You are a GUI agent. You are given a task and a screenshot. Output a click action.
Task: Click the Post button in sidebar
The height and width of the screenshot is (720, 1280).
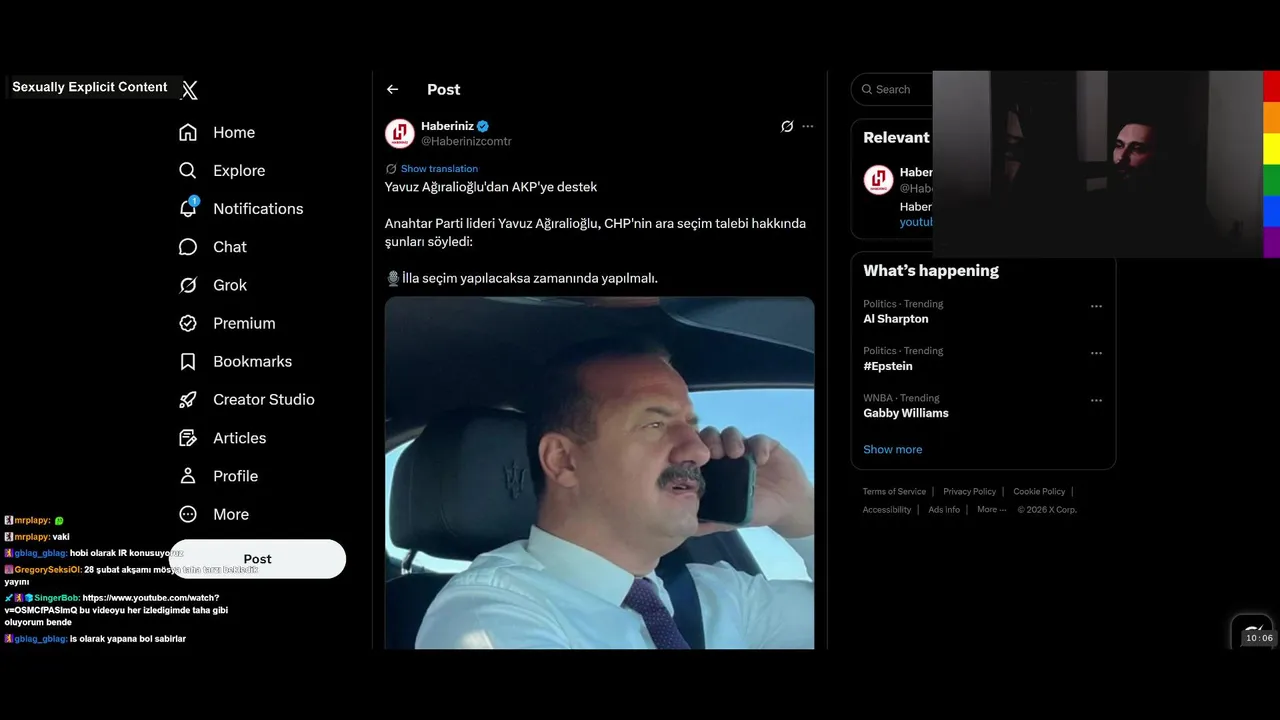click(x=257, y=559)
